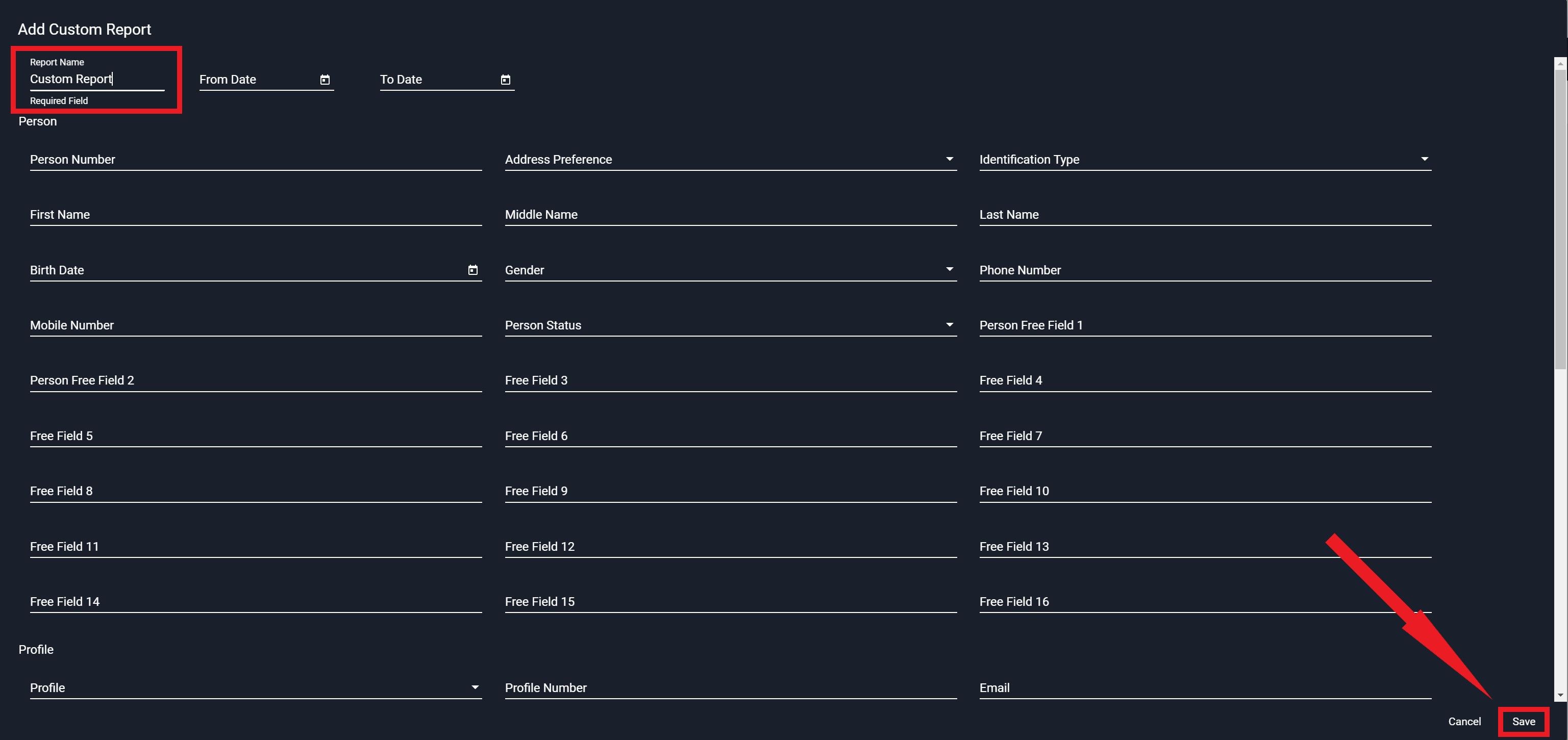This screenshot has width=1568, height=740.
Task: Click the Profile section heading
Action: coord(36,650)
